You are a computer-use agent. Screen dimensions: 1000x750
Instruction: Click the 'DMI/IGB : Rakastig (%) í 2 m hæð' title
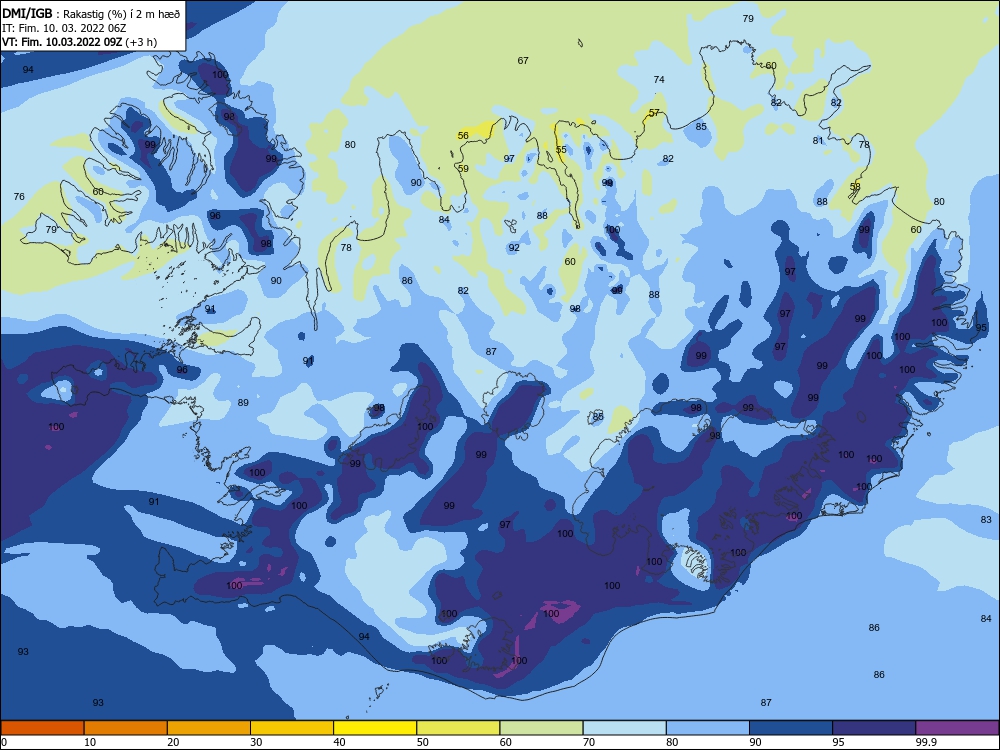91,13
